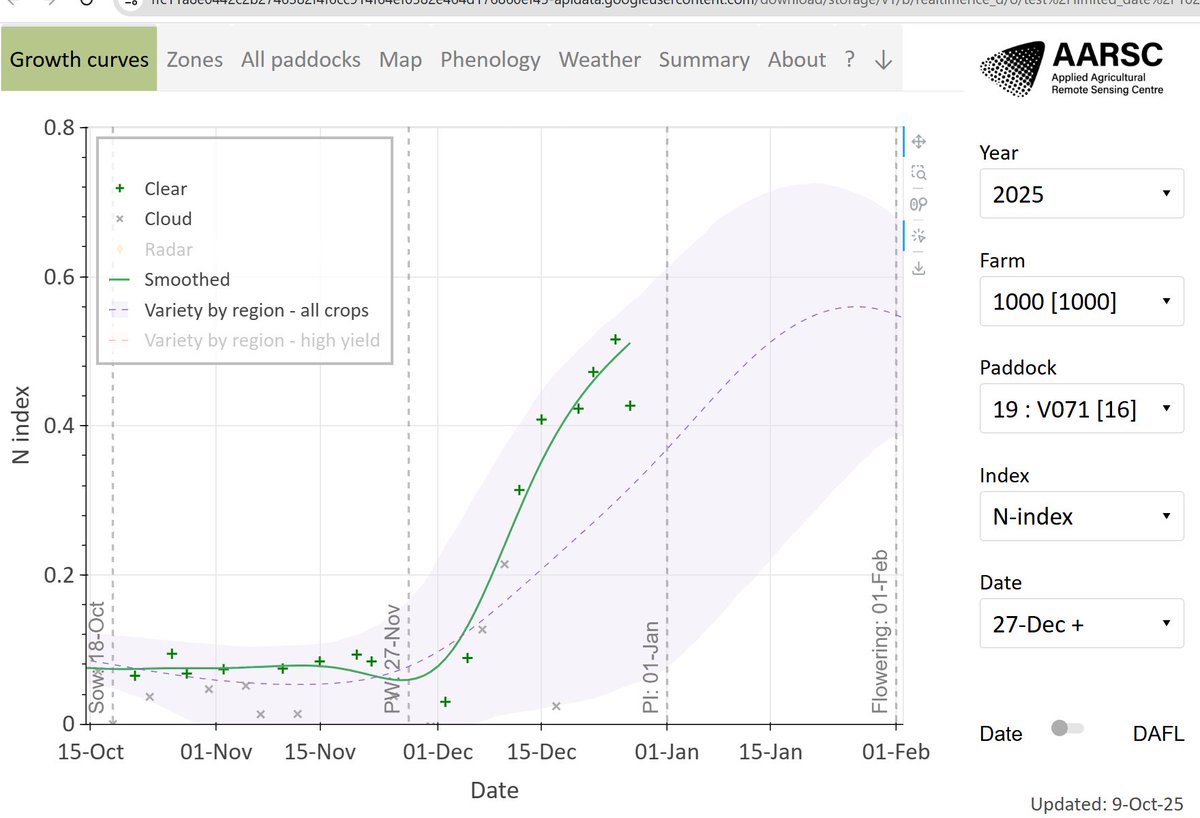Click the 'N index' y-axis title
The height and width of the screenshot is (818, 1200).
(x=19, y=425)
